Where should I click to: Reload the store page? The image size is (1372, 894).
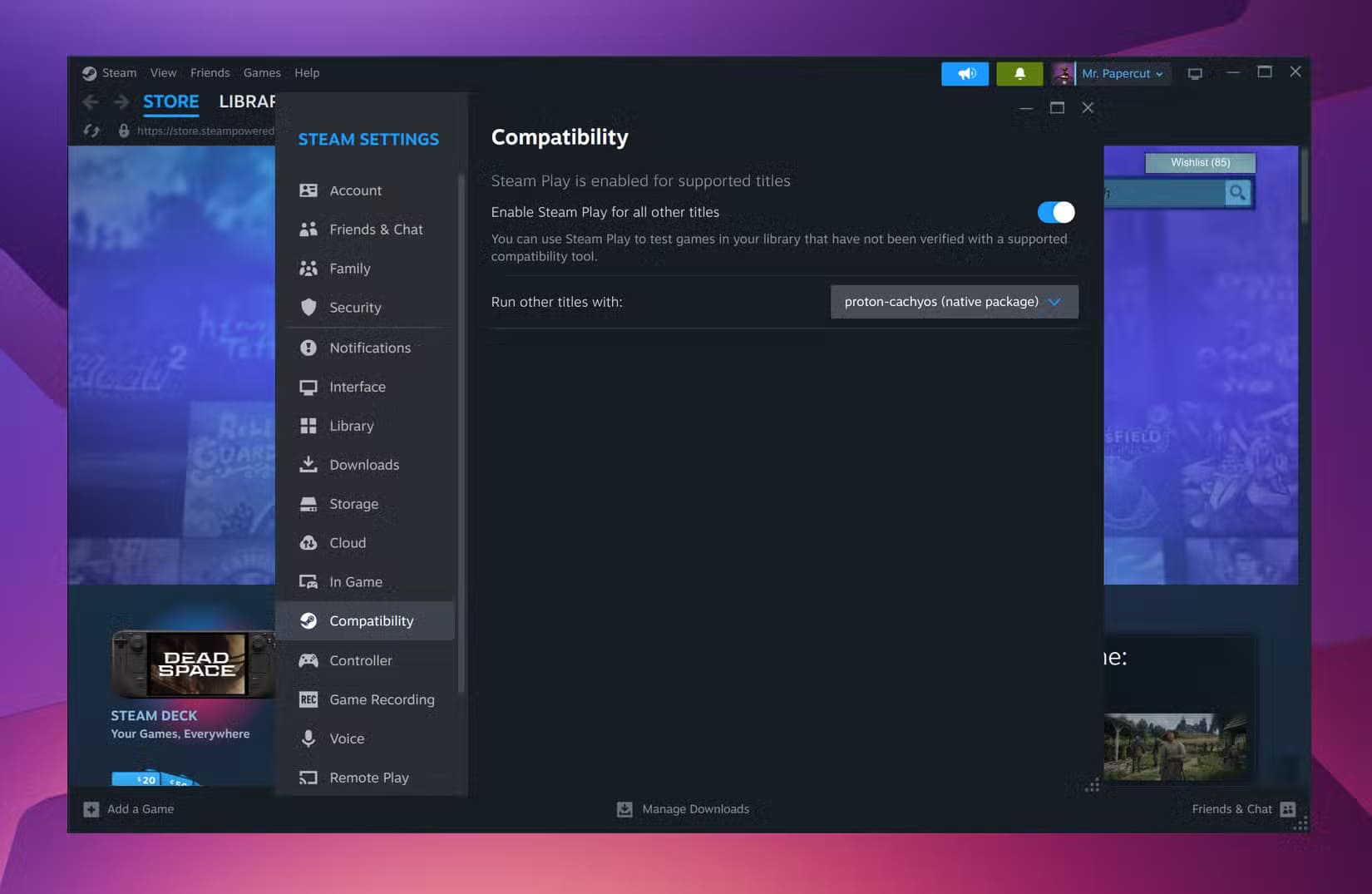click(x=91, y=131)
